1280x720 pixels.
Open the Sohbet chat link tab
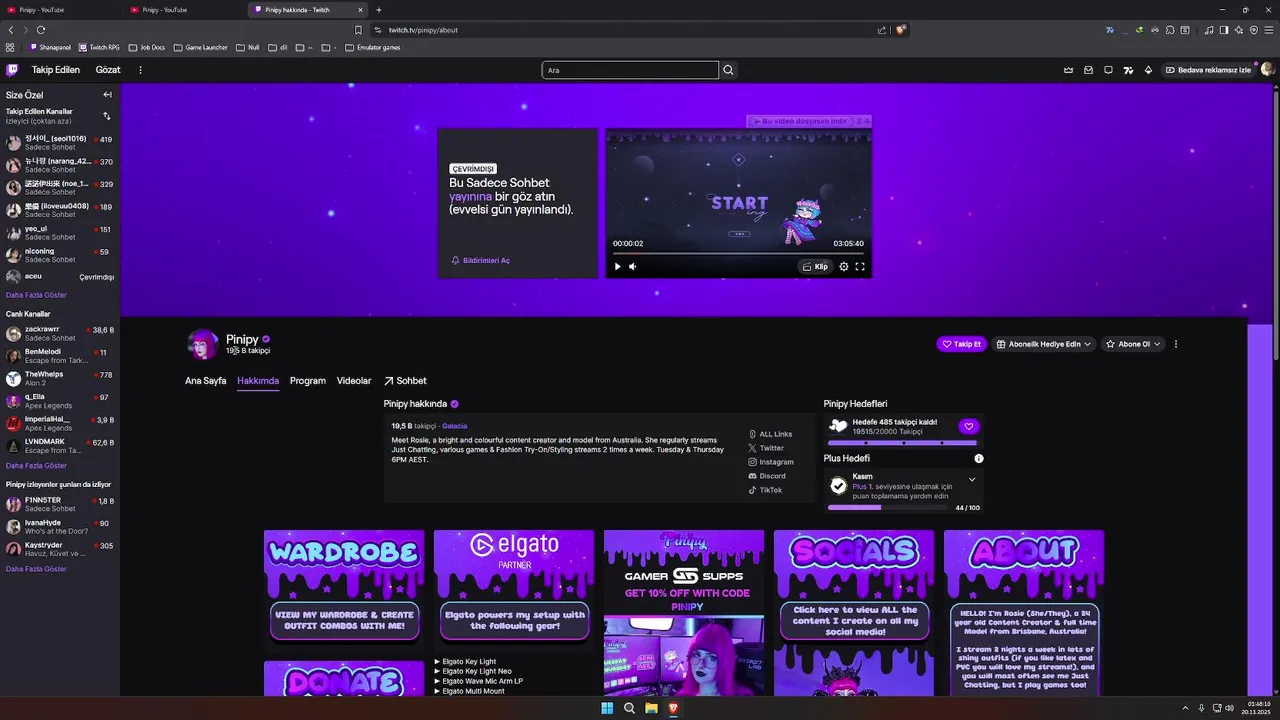(x=405, y=381)
